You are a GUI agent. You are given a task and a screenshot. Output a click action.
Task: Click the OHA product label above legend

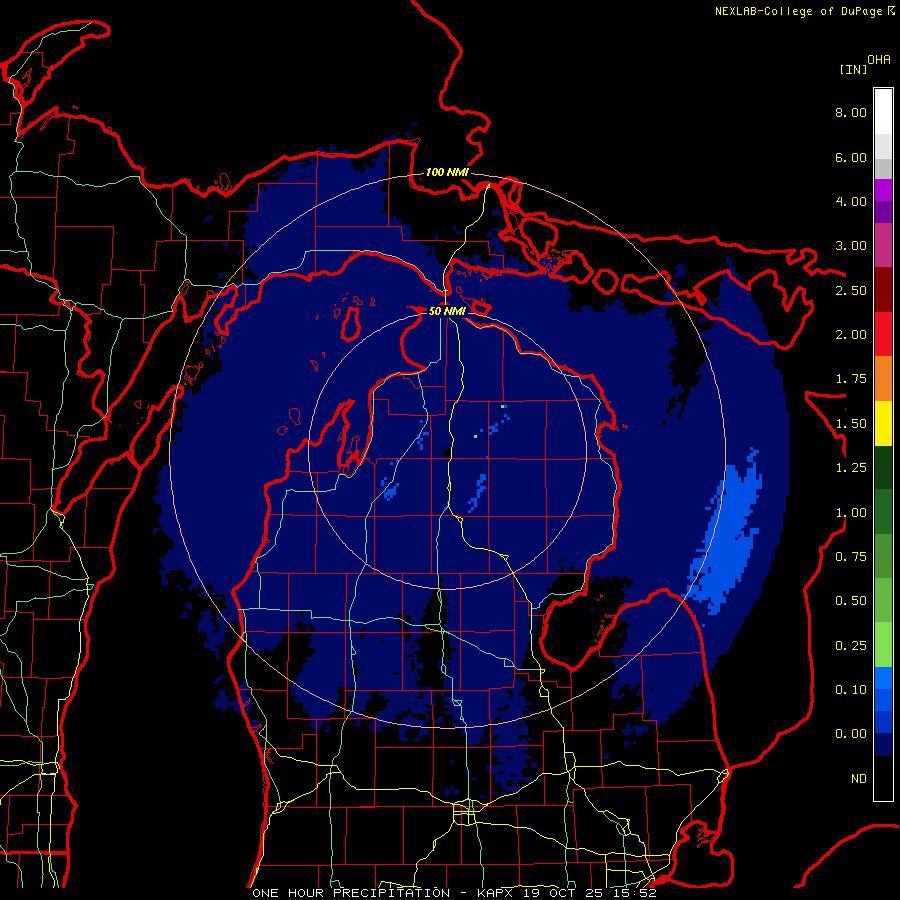(879, 60)
